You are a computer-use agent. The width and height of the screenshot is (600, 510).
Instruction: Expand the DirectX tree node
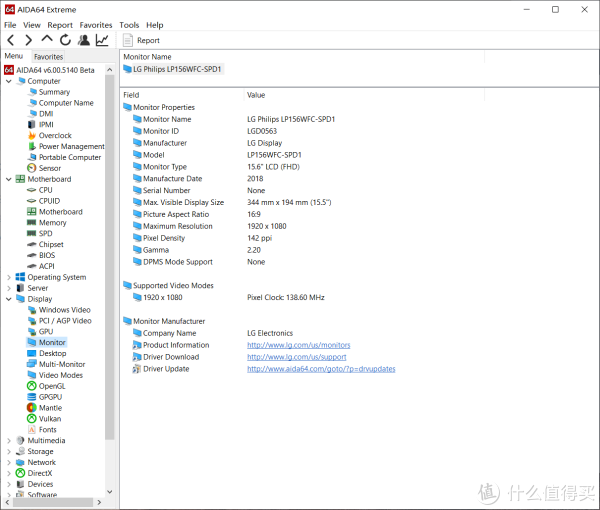click(9, 473)
